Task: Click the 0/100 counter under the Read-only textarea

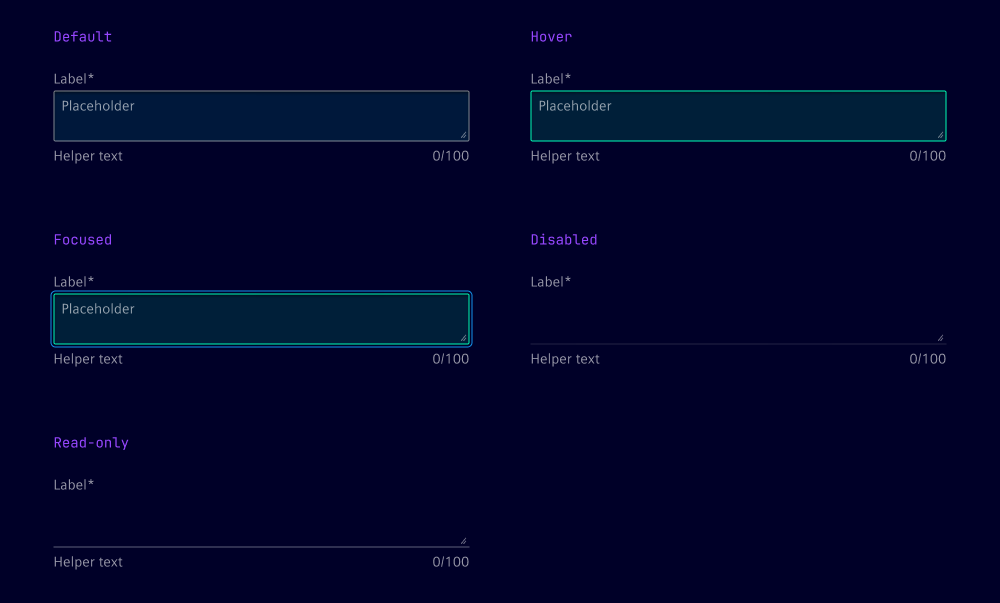Action: click(x=450, y=562)
